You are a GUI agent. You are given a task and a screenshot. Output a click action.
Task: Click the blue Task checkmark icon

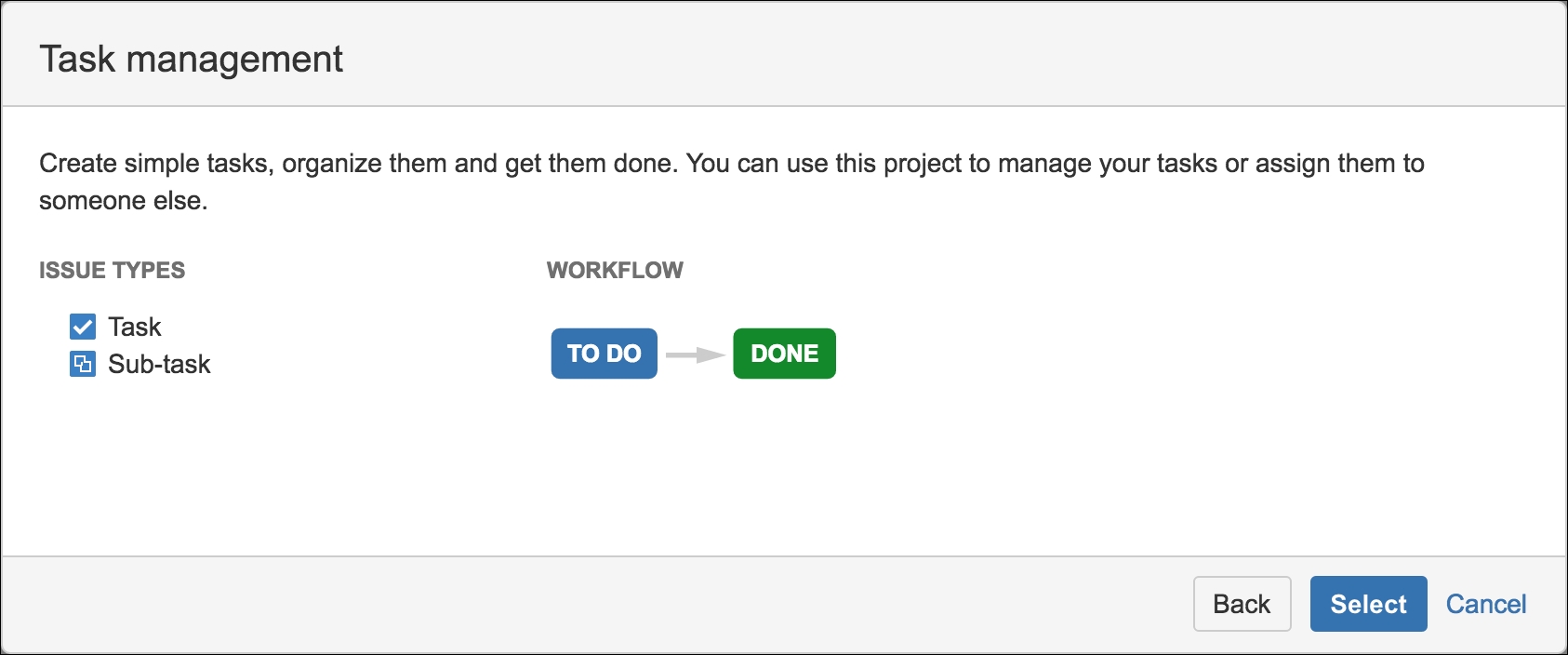(x=83, y=327)
